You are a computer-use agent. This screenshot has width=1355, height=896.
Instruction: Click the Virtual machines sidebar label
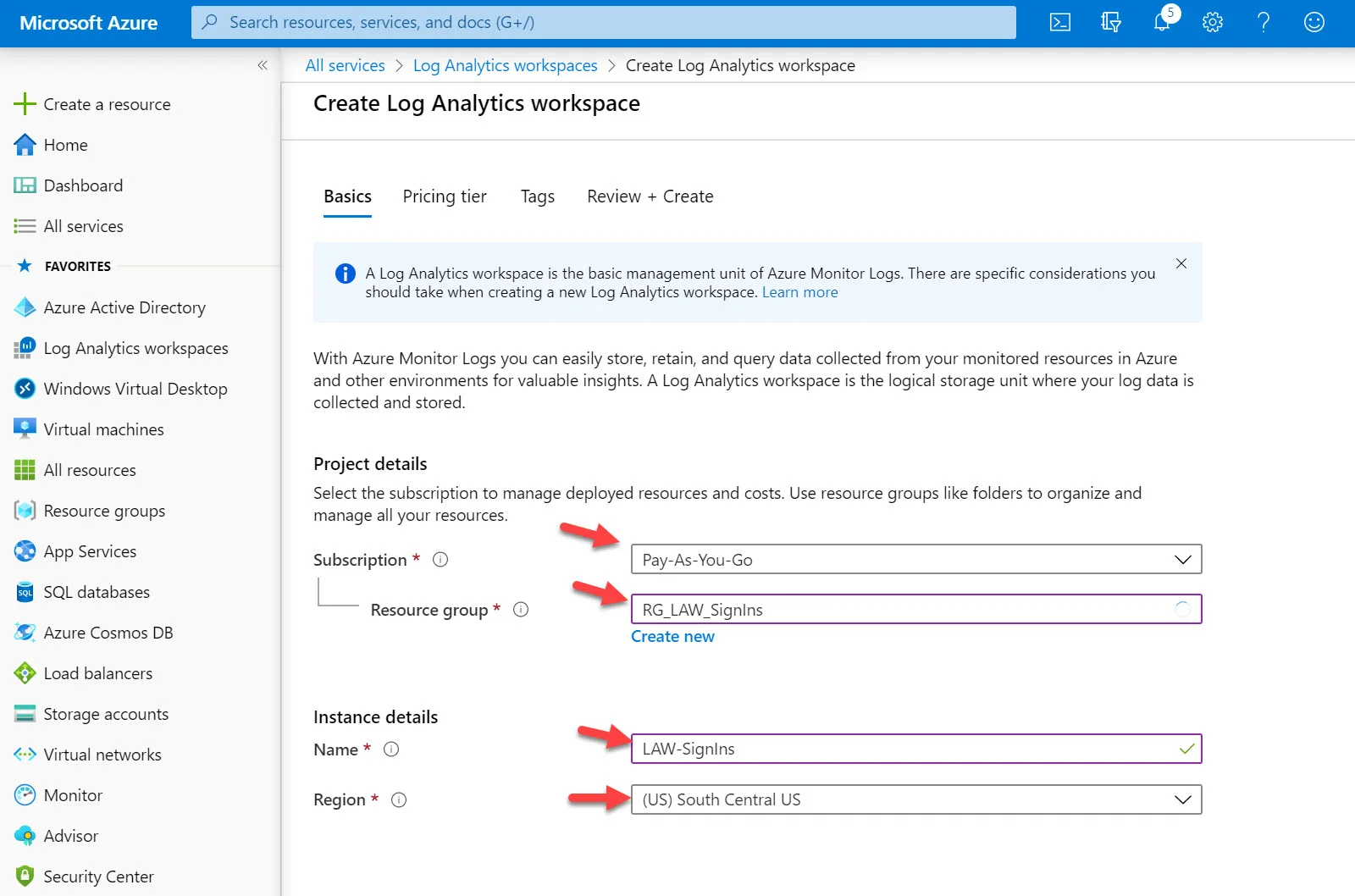coord(103,429)
